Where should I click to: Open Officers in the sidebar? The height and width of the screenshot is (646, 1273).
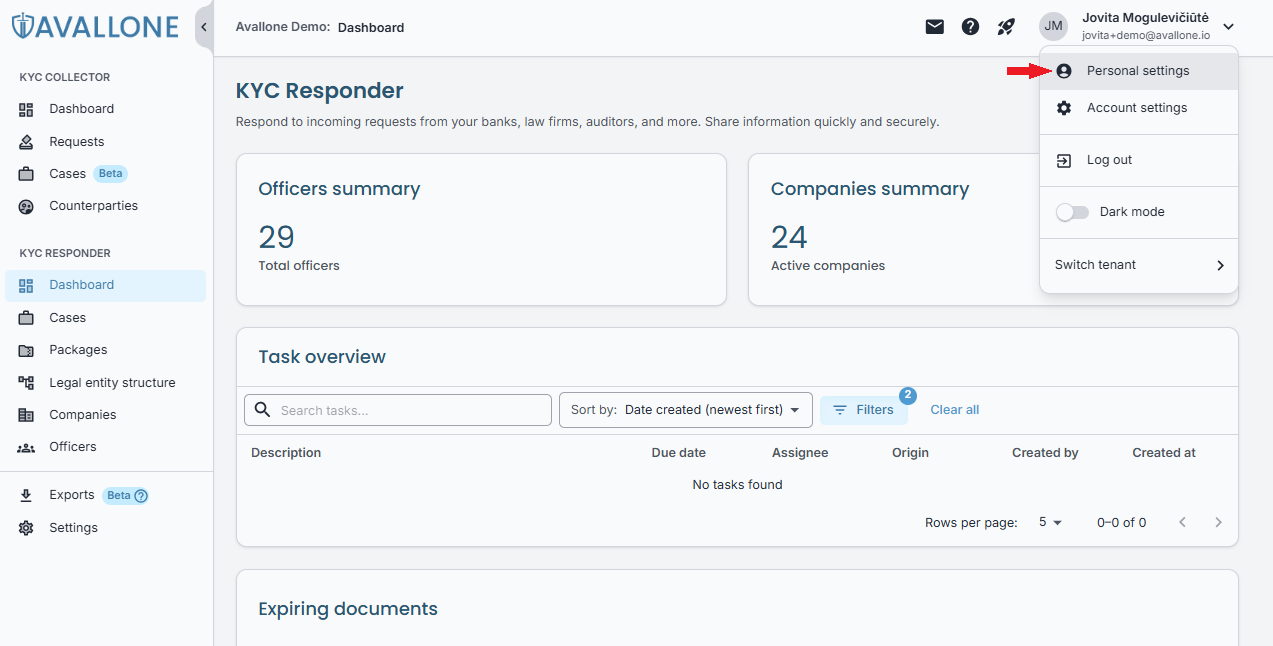tap(106, 447)
